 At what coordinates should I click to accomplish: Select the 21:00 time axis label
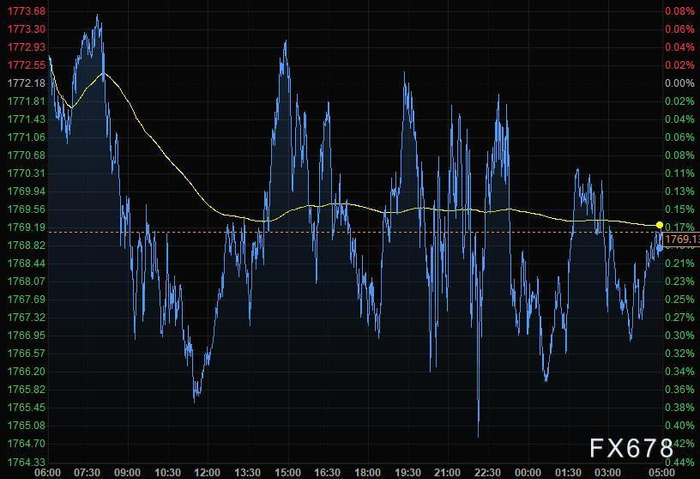pyautogui.click(x=447, y=473)
